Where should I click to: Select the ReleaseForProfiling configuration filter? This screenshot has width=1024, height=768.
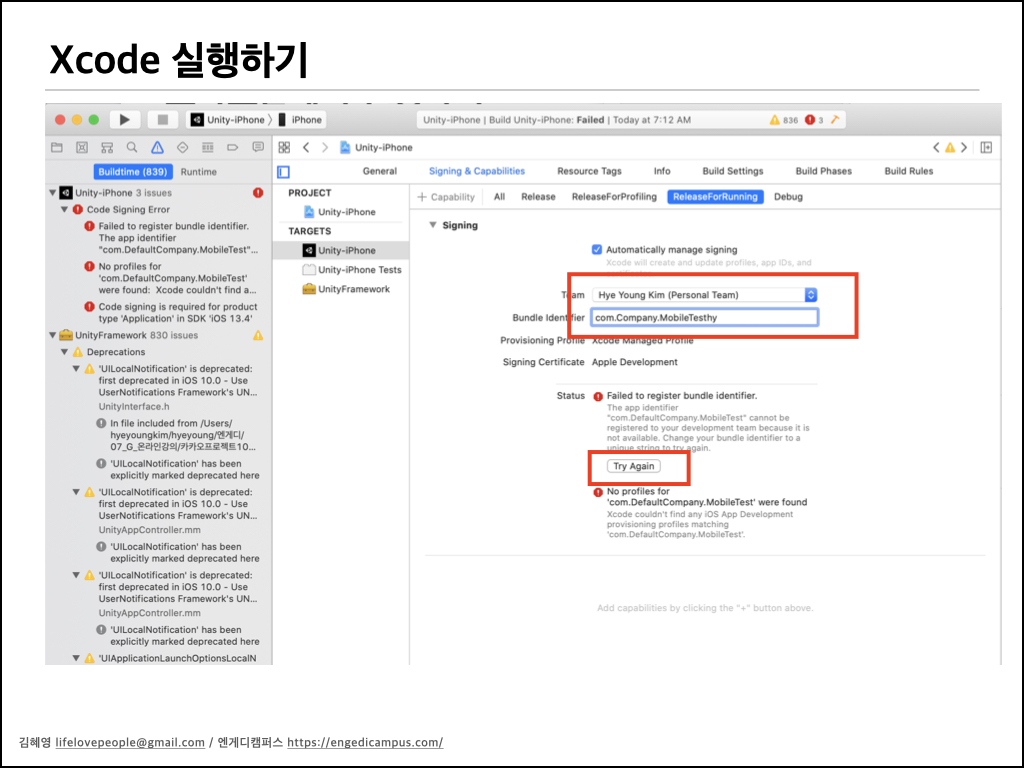click(x=614, y=197)
